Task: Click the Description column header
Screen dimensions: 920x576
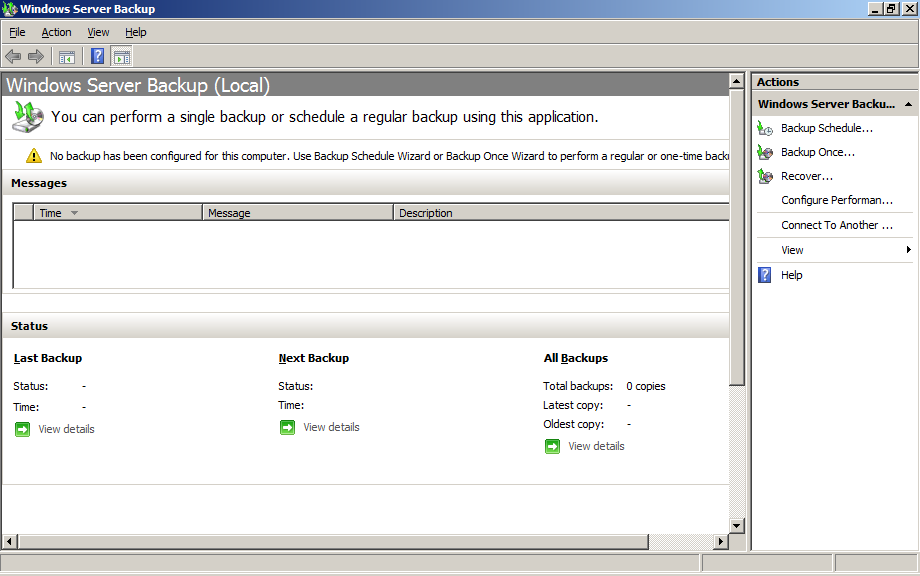Action: point(562,213)
